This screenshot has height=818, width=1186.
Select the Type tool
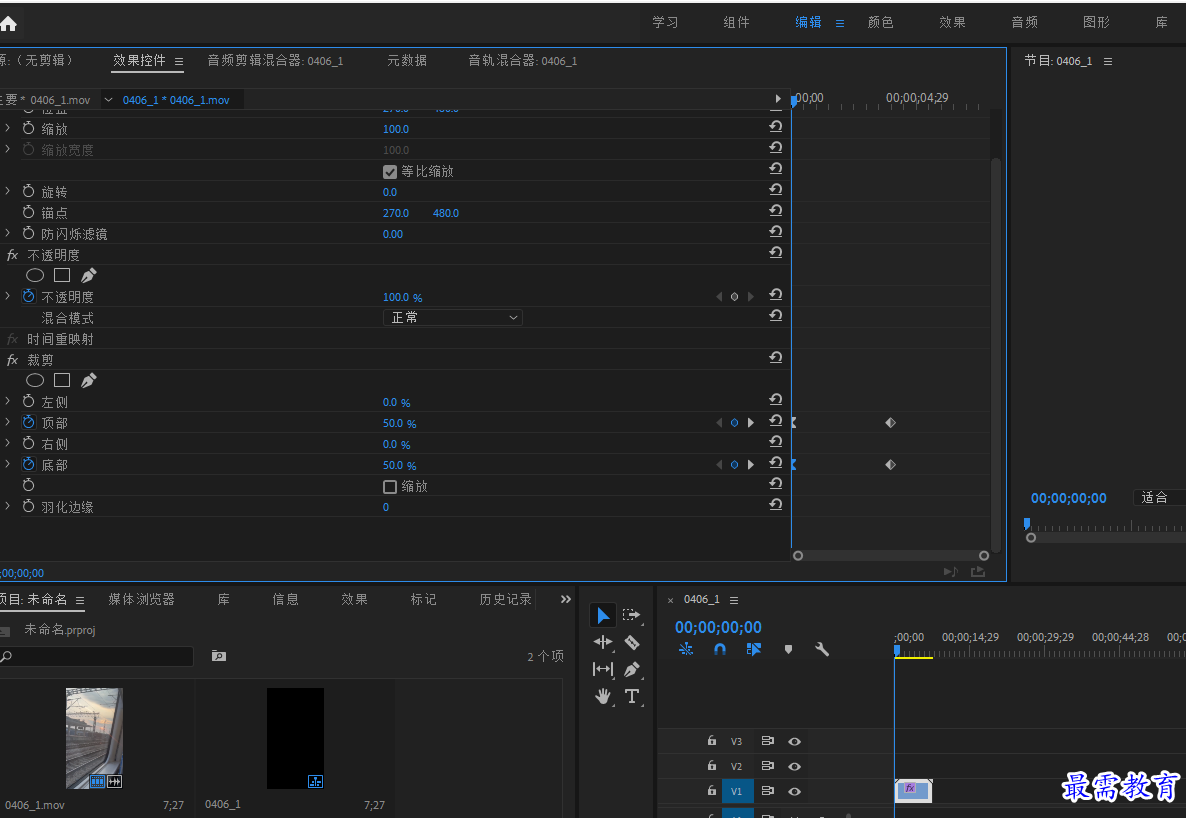coord(632,696)
